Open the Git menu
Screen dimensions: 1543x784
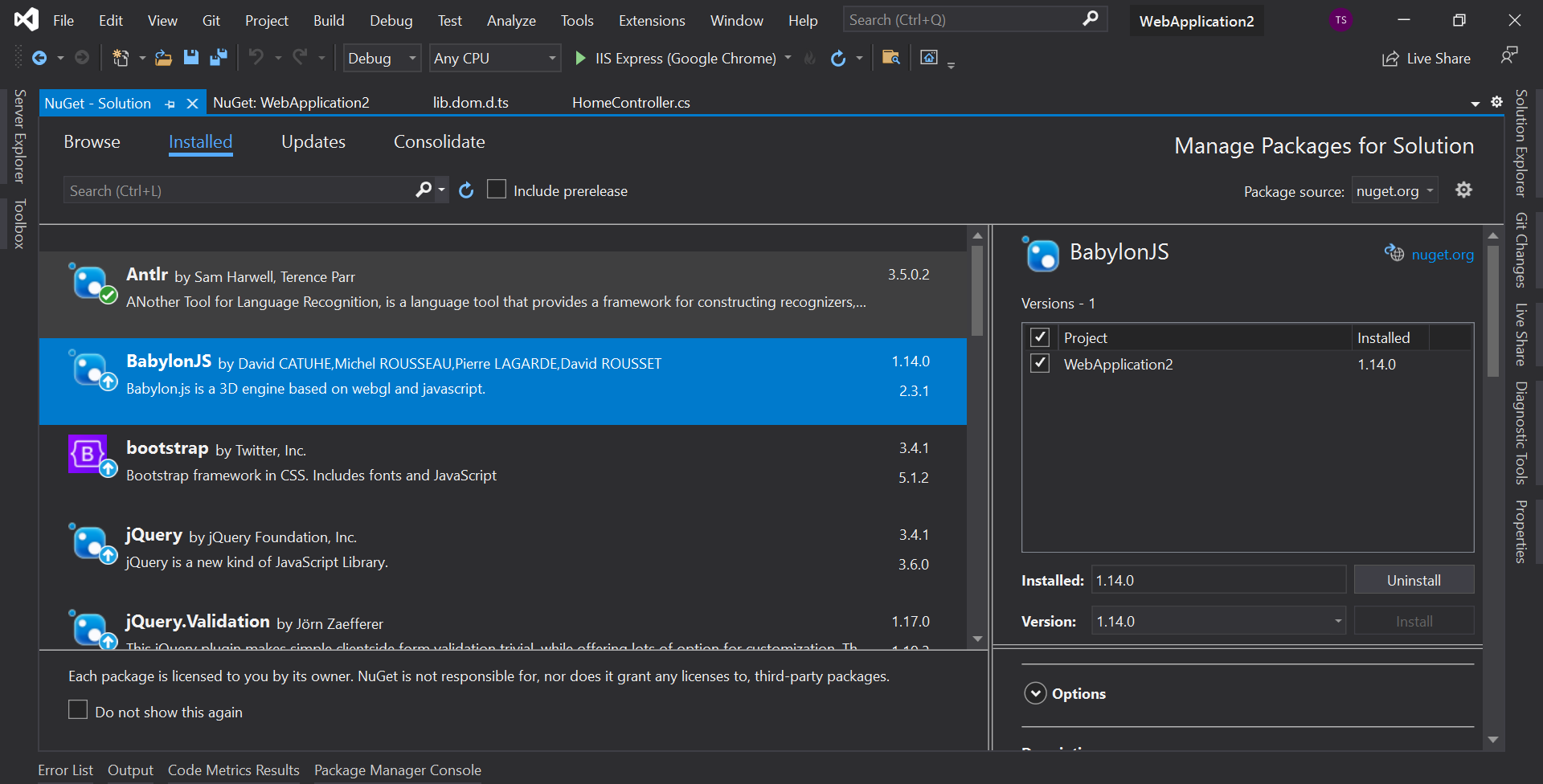click(211, 20)
